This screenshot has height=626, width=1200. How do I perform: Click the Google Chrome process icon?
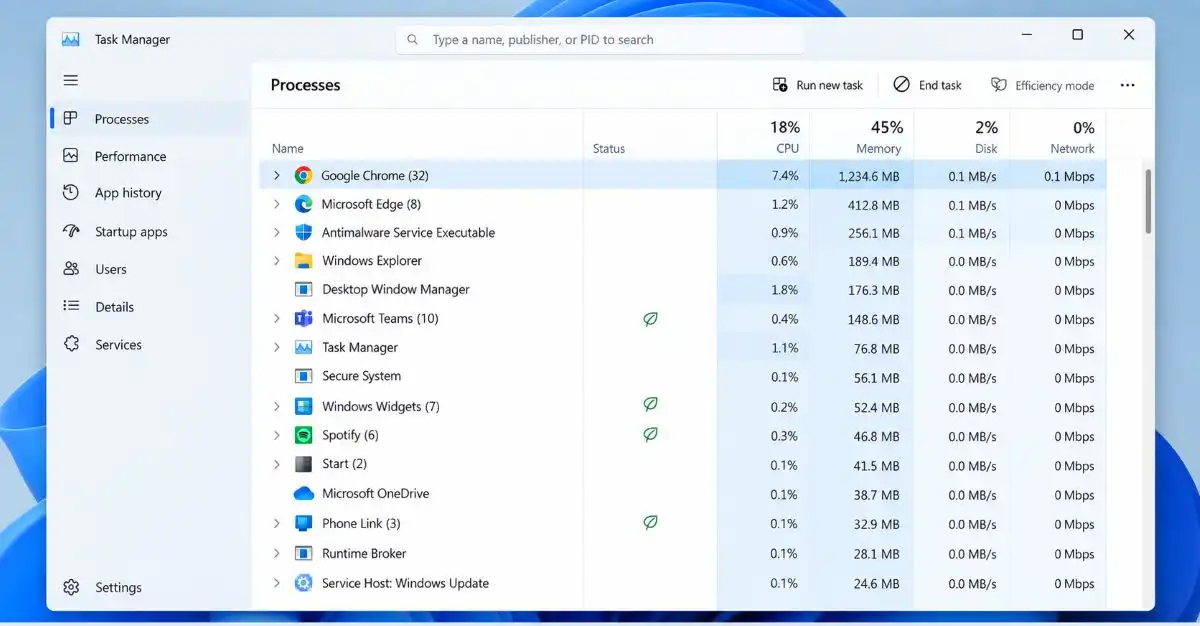[x=303, y=175]
